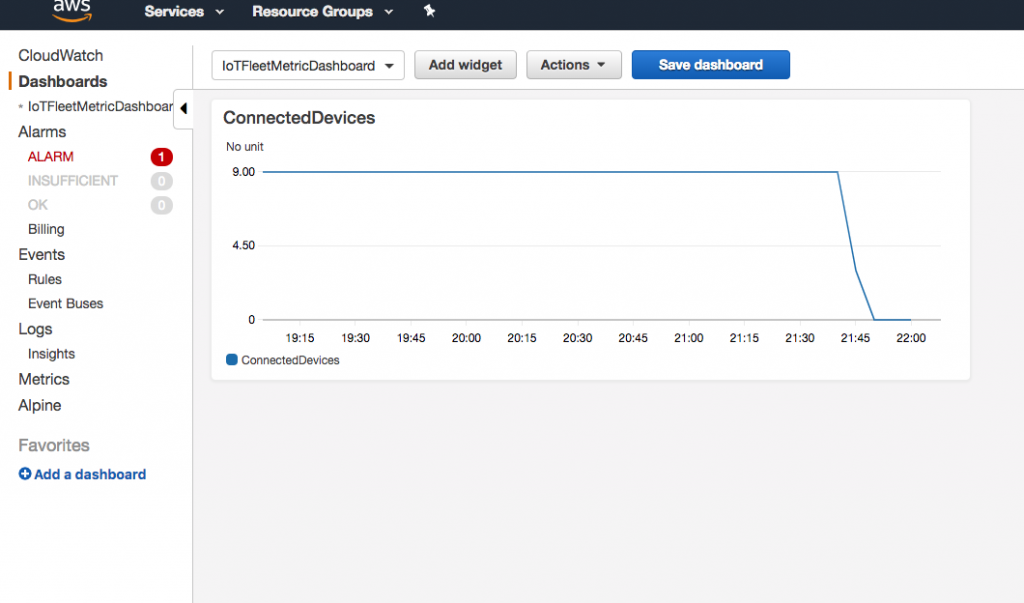
Task: Open the IoTFleetMetricDashboard dropdown selector
Action: pyautogui.click(x=308, y=65)
